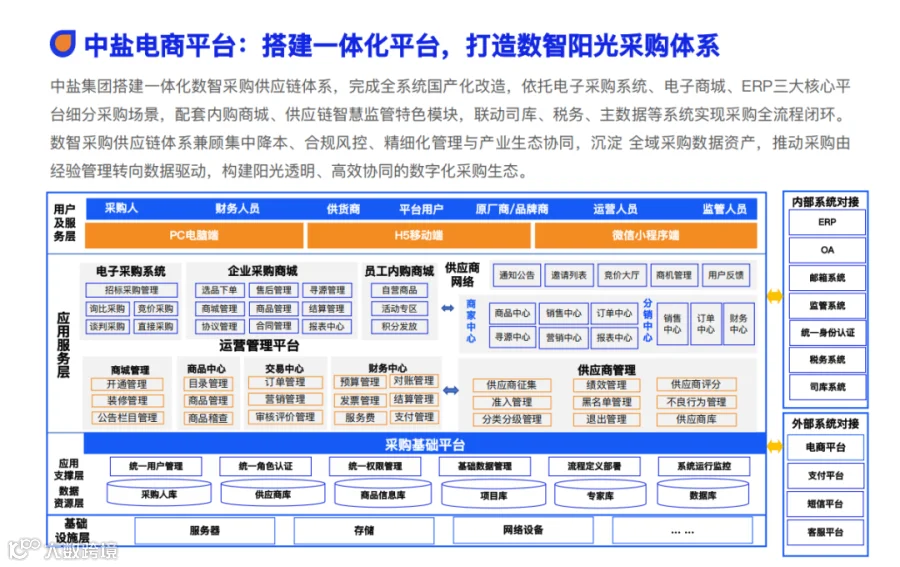Click the 短信平台 box in 外部系统对接
The width and height of the screenshot is (900, 567).
tap(825, 504)
